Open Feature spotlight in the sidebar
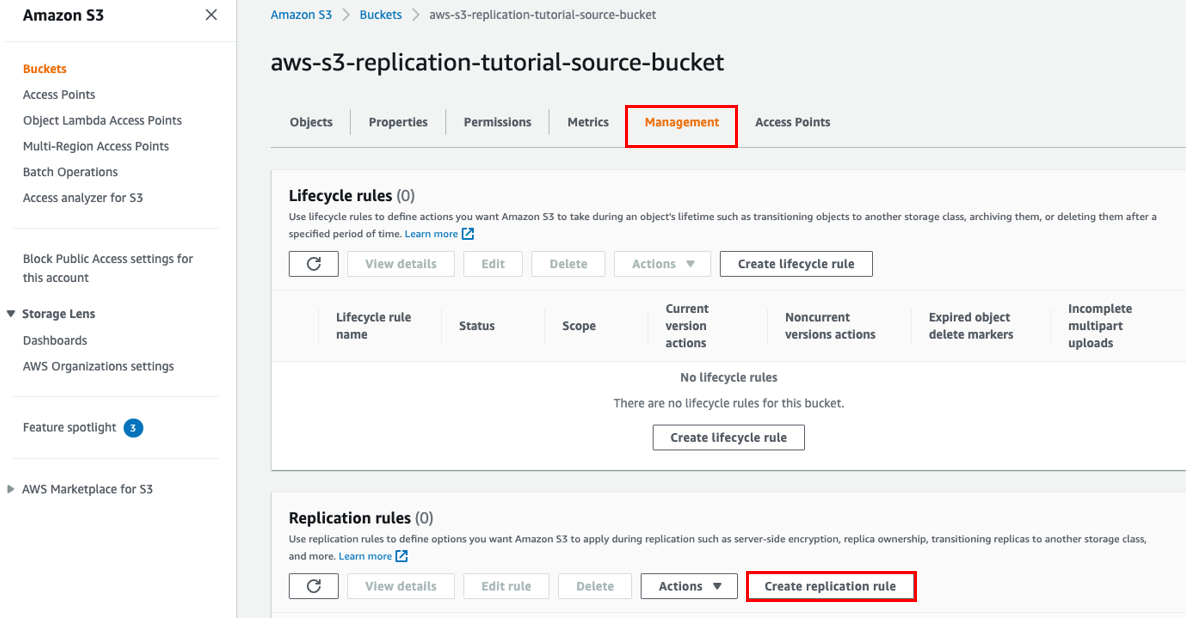 pos(70,427)
